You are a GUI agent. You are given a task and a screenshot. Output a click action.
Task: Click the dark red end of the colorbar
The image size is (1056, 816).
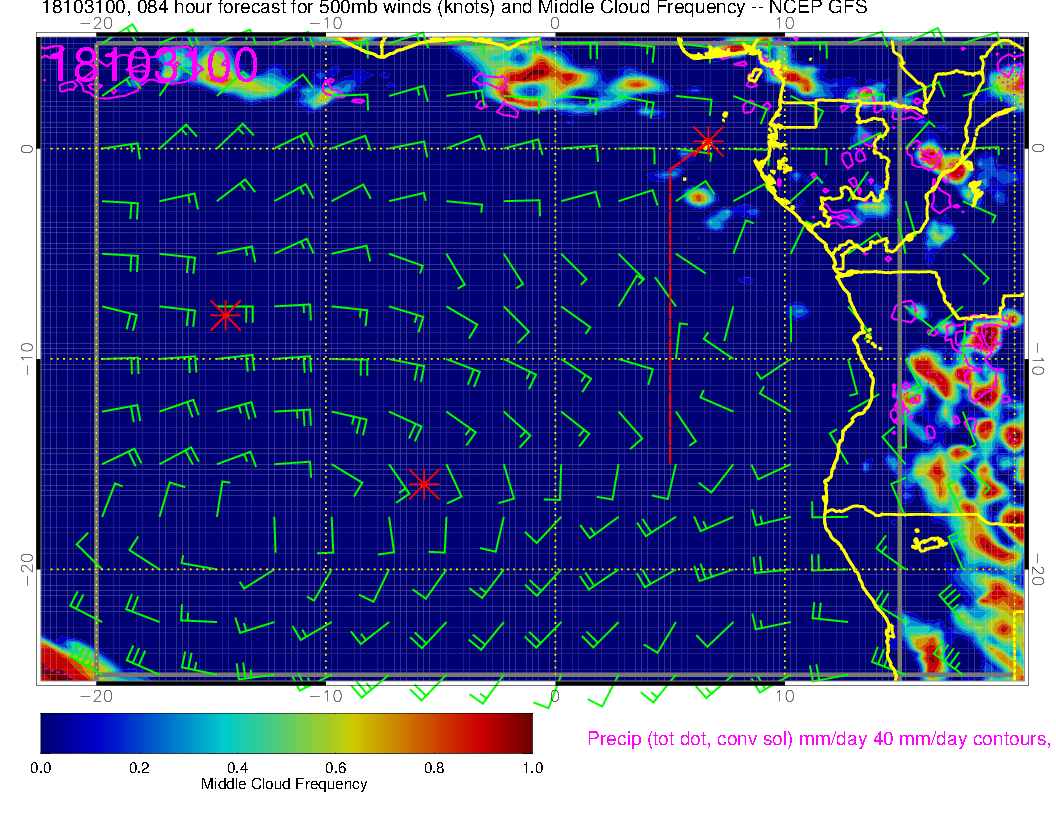pyautogui.click(x=522, y=732)
